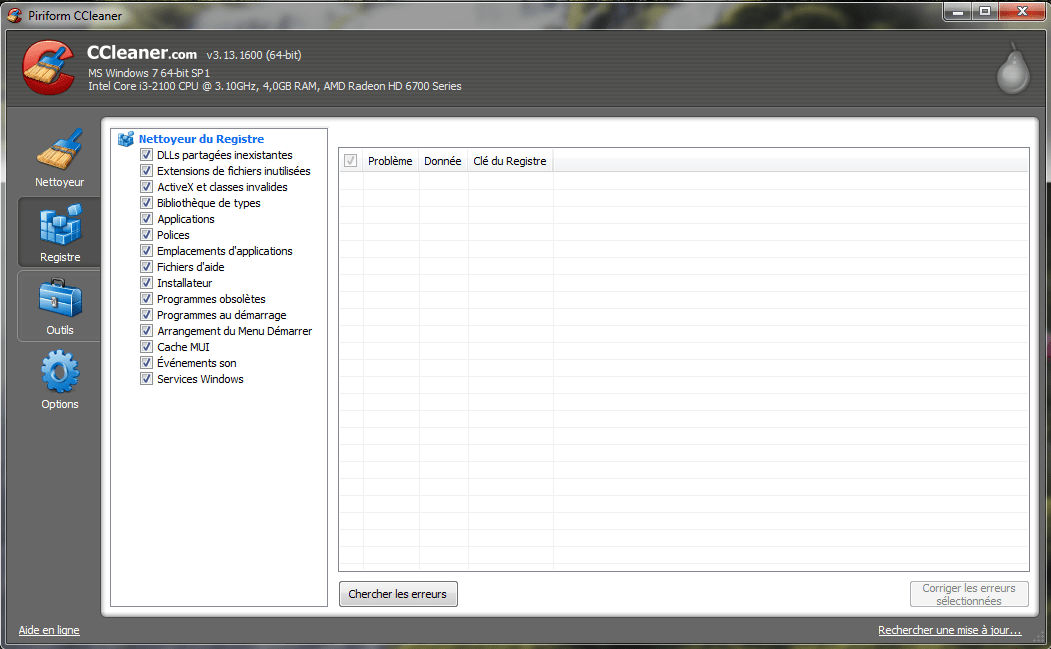Open the Aide en ligne link
Screen dimensions: 1051x649
[x=48, y=630]
